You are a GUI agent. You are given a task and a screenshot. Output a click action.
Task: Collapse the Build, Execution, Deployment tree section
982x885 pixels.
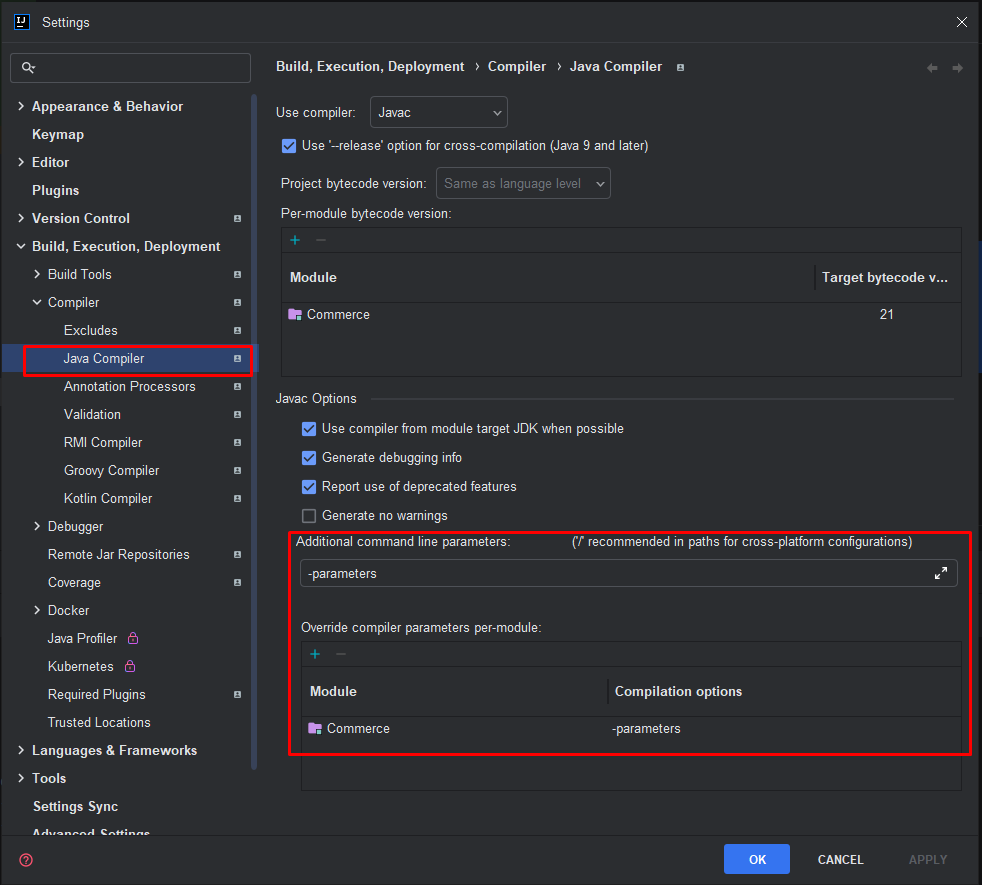tap(20, 246)
